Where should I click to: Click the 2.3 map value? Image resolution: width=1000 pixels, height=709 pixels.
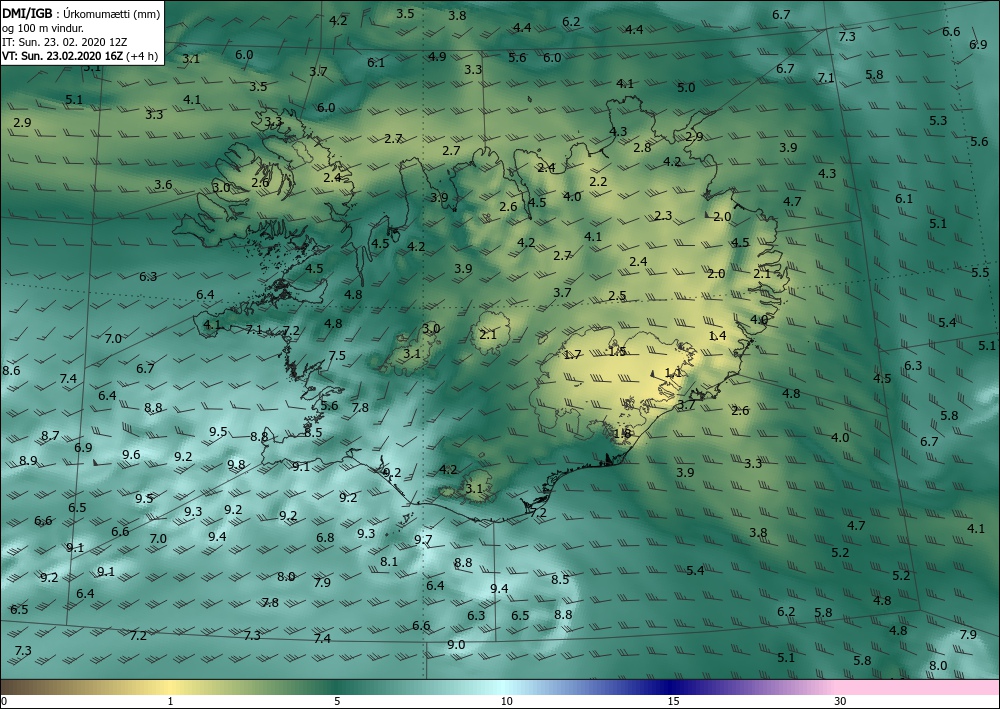(663, 216)
